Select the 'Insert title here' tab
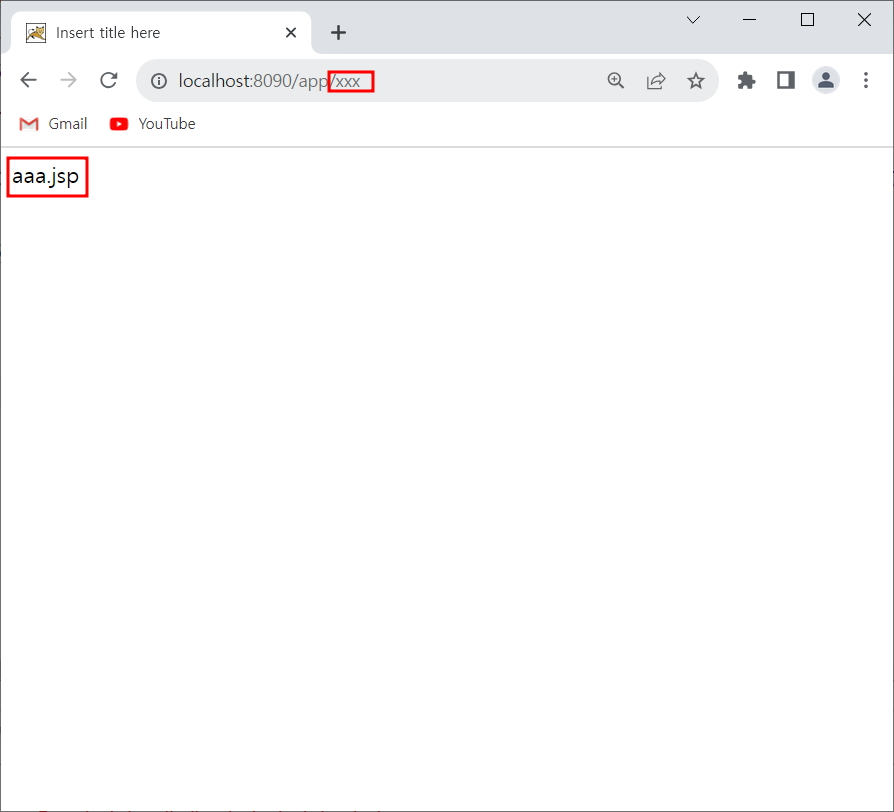 [x=161, y=33]
